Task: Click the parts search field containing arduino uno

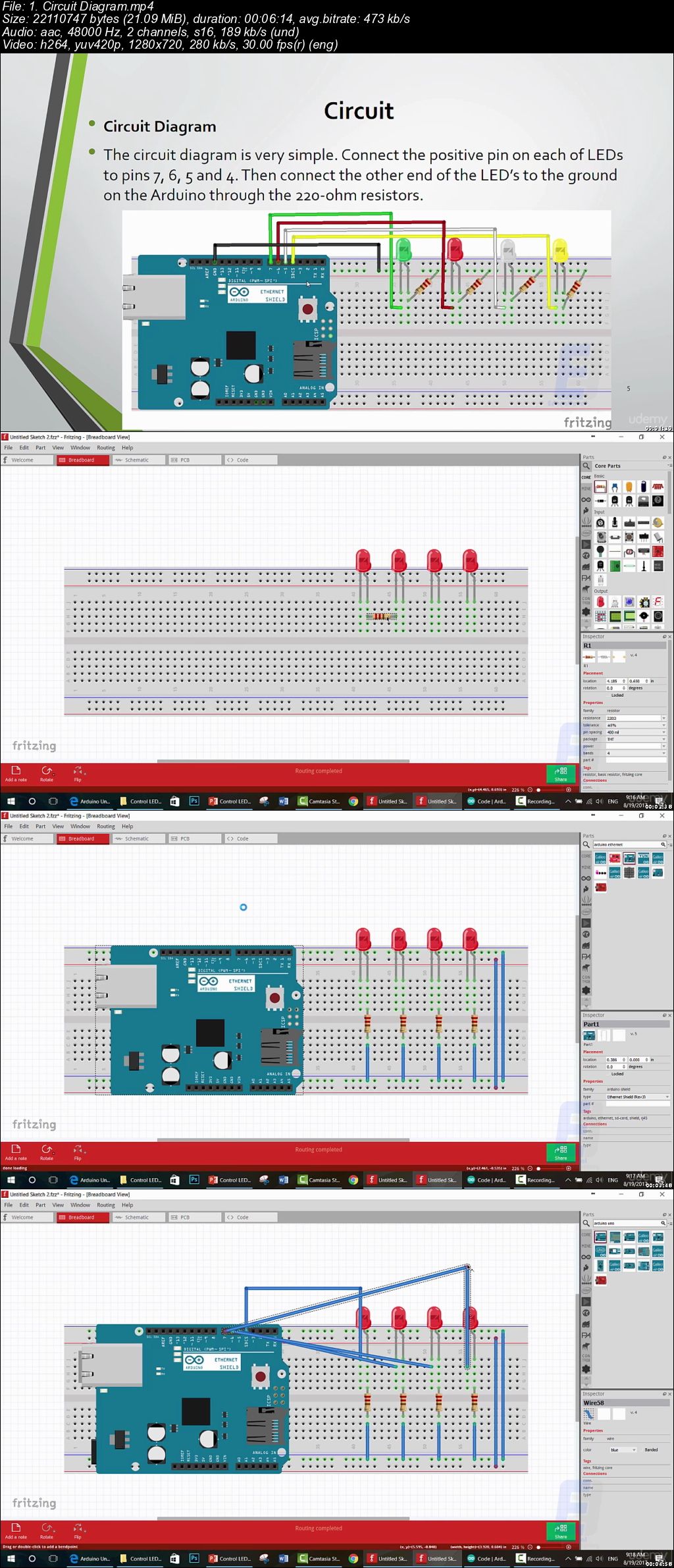Action: (630, 1223)
